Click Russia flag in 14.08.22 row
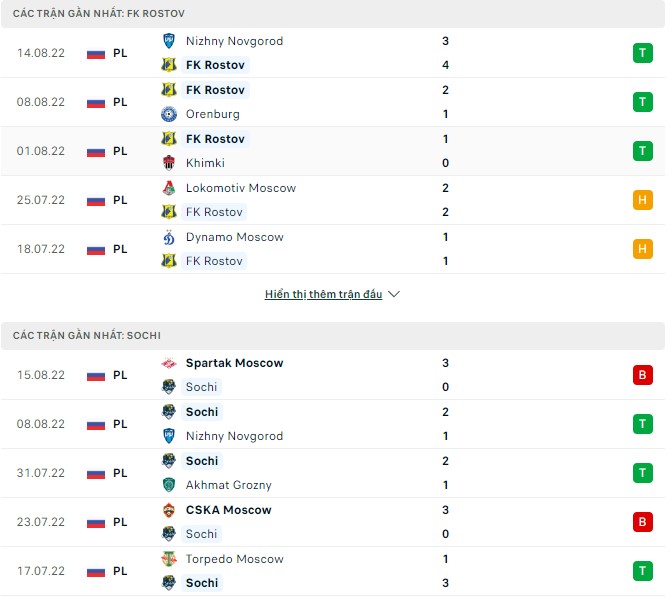The height and width of the screenshot is (598, 672). point(96,54)
